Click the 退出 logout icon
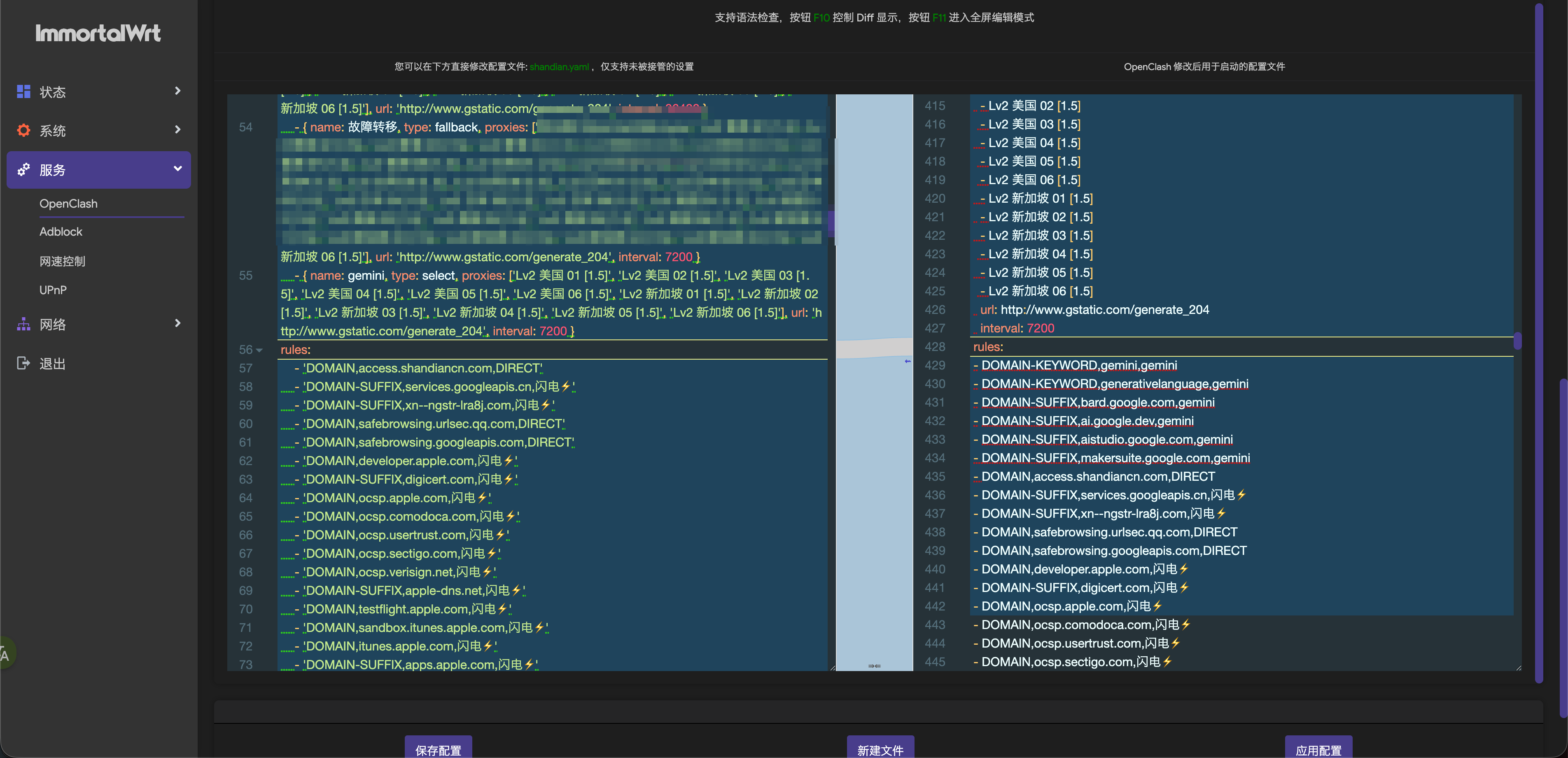This screenshot has height=758, width=1568. 23,363
